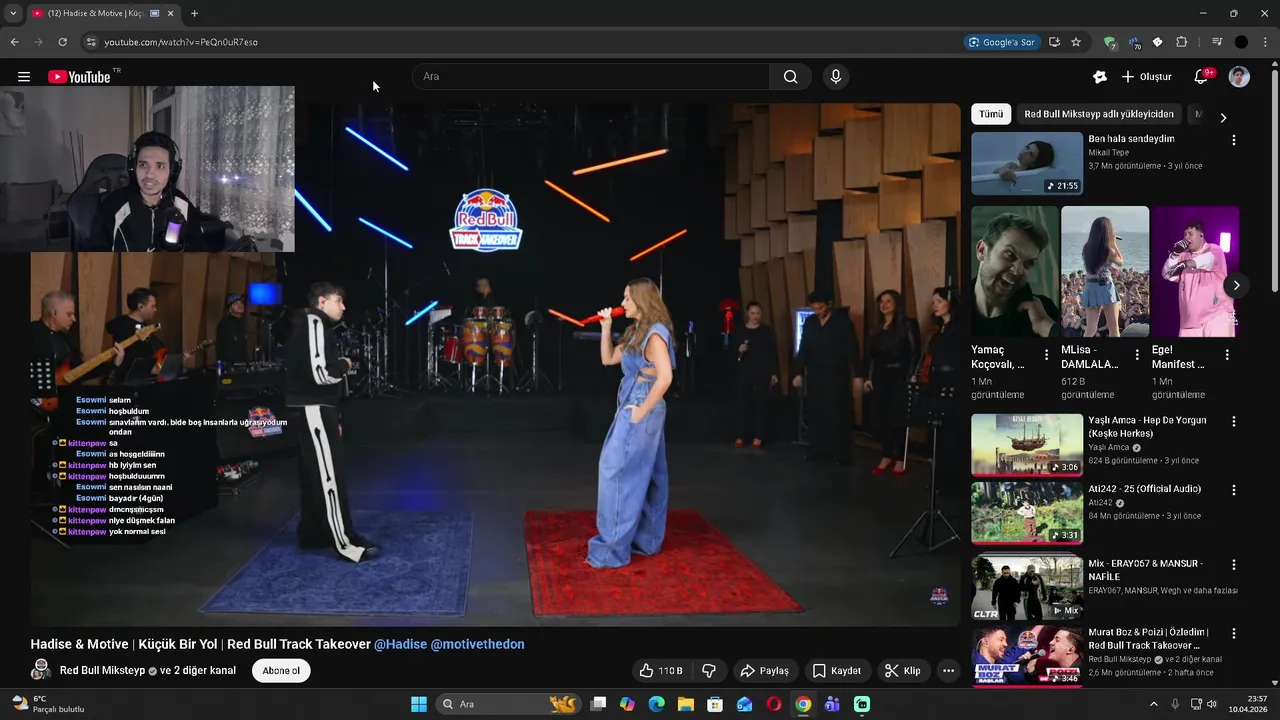The height and width of the screenshot is (720, 1280).
Task: Click the Red Bull watermark in video corner
Action: [x=939, y=596]
